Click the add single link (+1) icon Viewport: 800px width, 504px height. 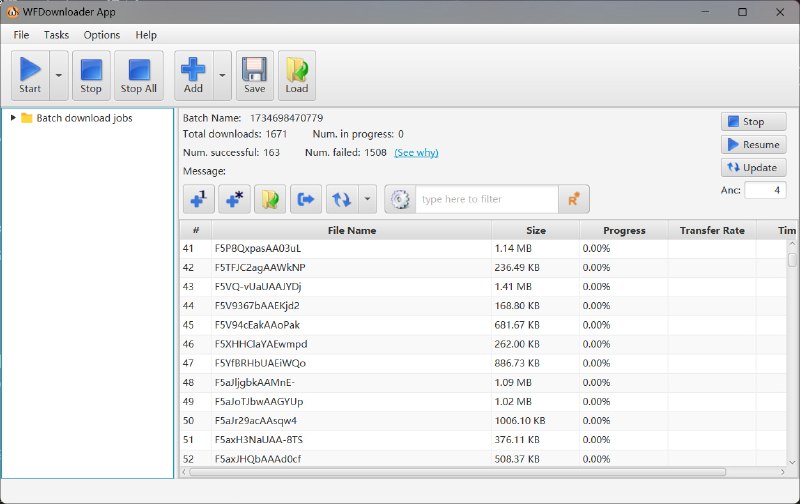[201, 199]
